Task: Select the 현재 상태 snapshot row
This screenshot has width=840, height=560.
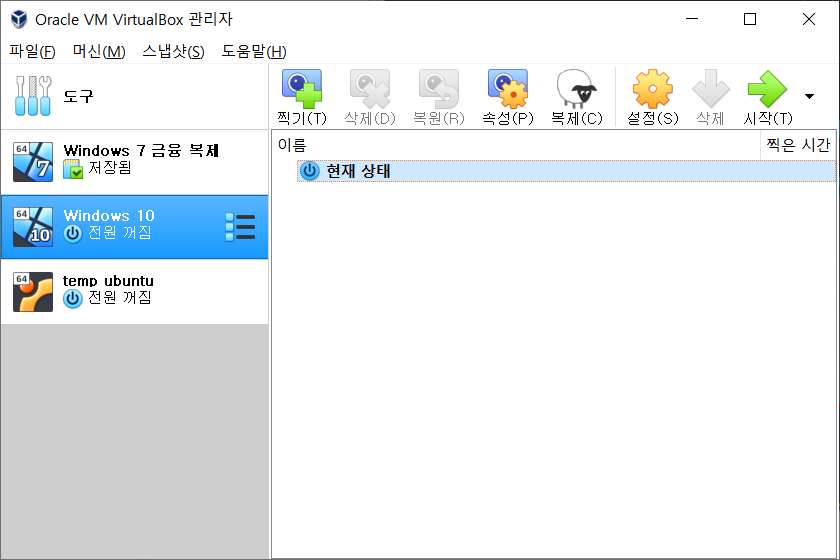Action: (x=566, y=171)
